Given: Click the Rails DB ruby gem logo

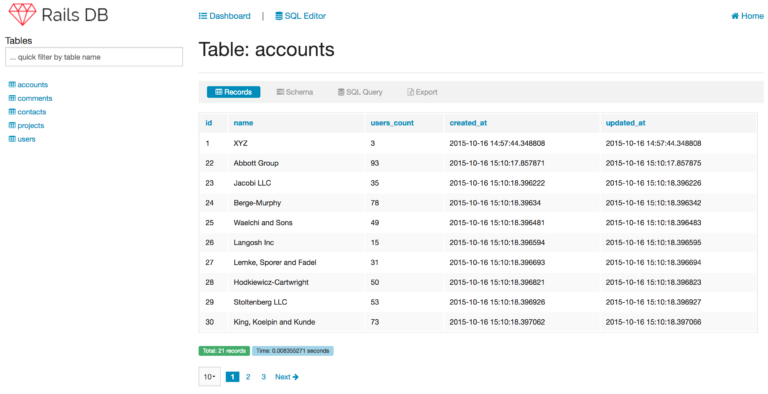Looking at the screenshot, I should click(x=23, y=14).
